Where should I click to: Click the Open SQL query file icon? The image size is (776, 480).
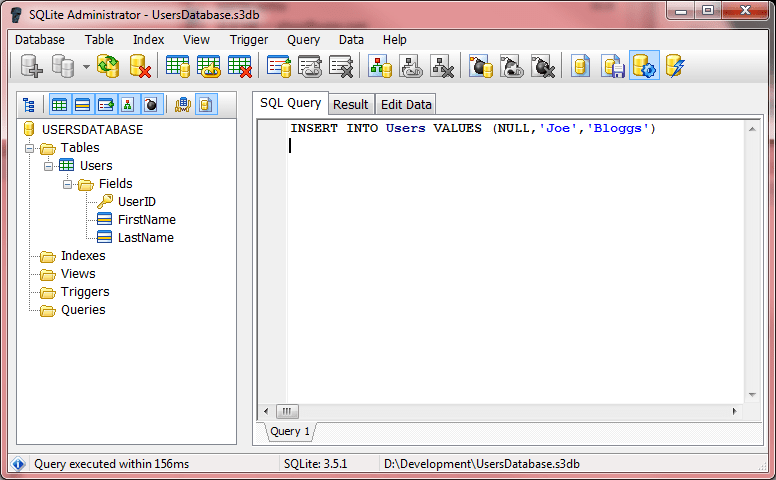click(x=581, y=66)
